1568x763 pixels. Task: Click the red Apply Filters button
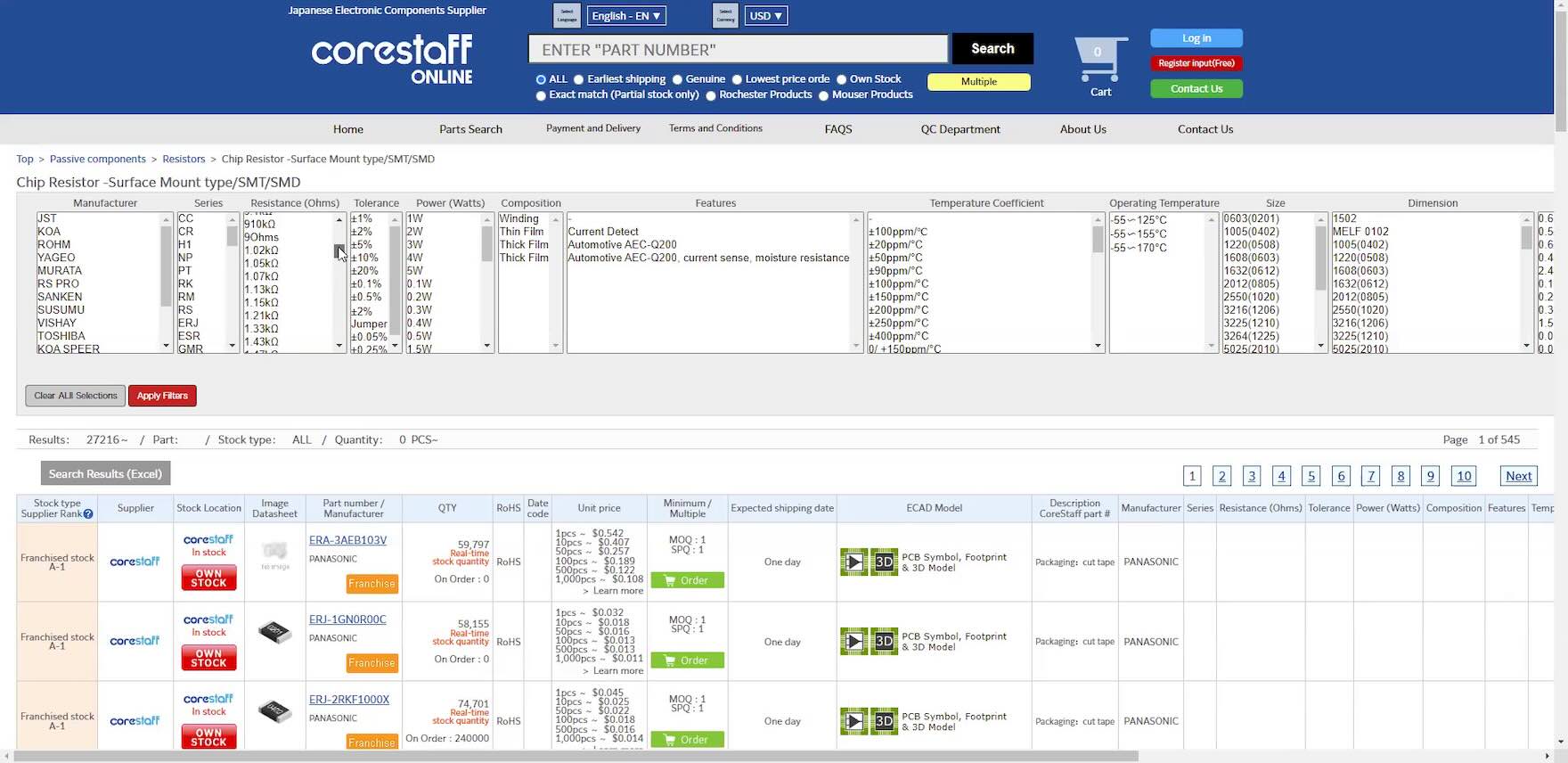(162, 396)
